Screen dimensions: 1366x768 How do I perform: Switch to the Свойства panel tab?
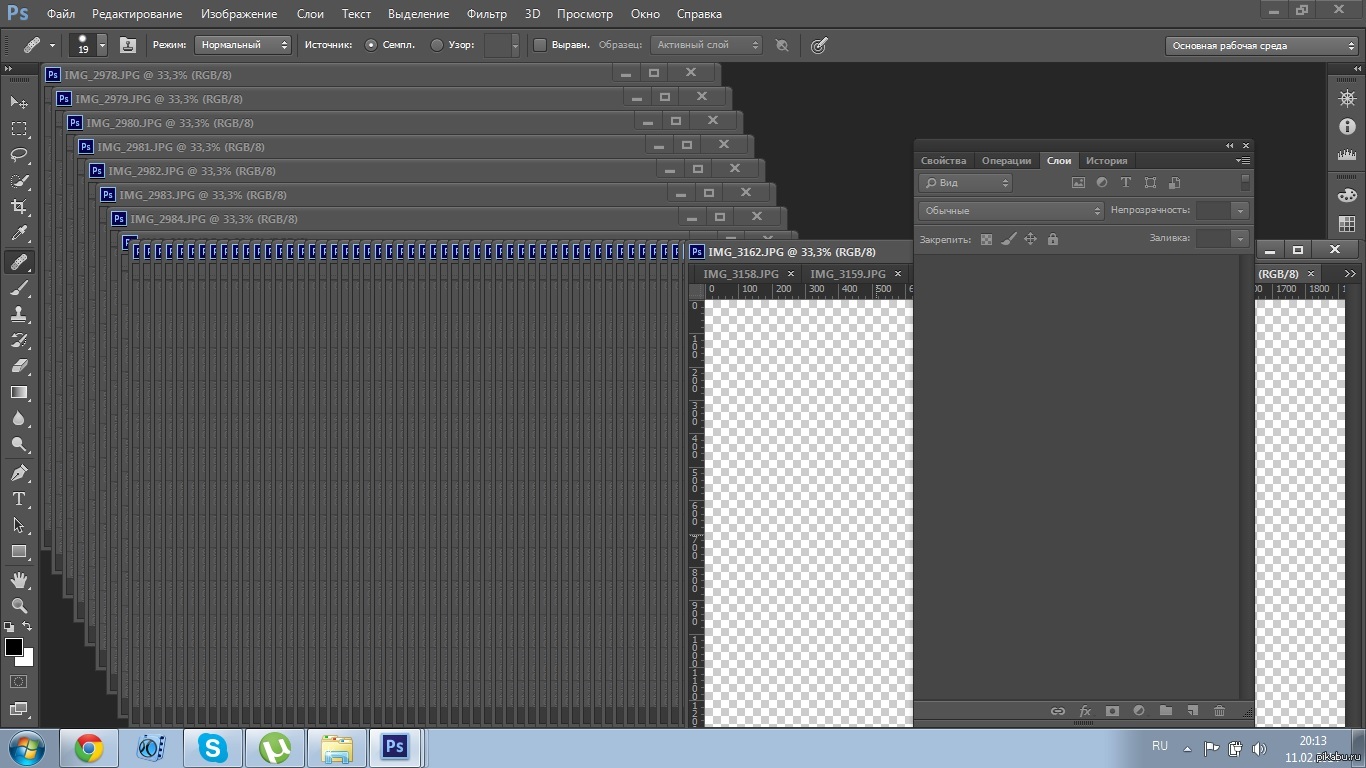(944, 161)
